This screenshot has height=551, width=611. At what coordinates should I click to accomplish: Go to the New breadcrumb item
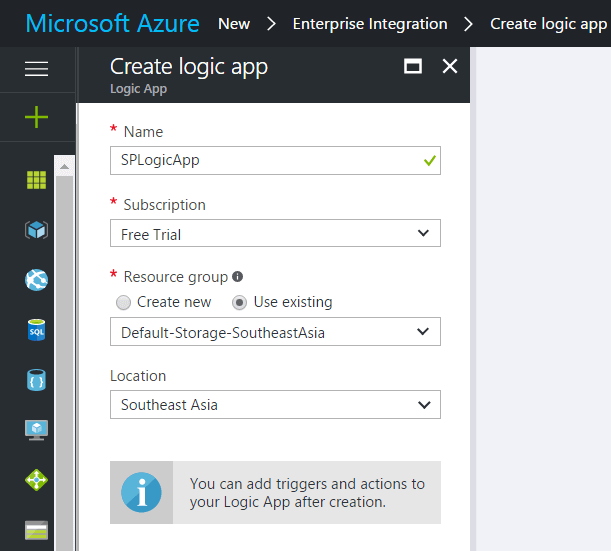coord(234,24)
